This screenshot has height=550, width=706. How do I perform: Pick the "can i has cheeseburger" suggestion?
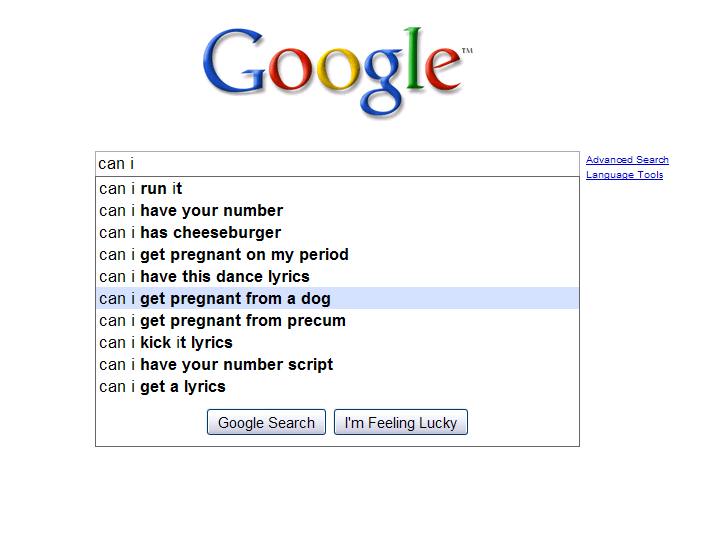click(x=190, y=233)
